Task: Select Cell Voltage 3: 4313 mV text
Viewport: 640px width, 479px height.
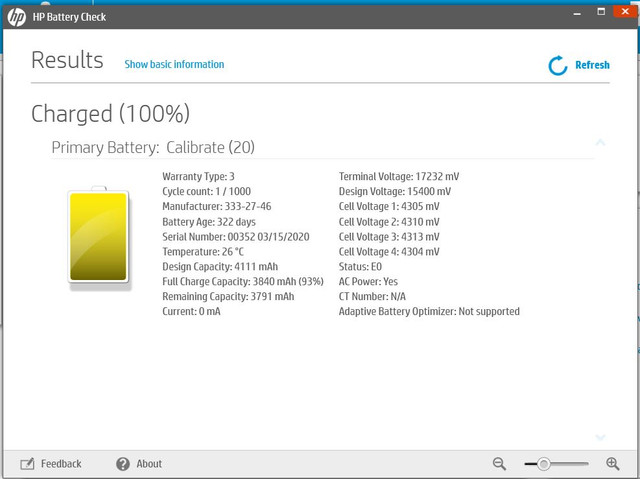Action: [x=389, y=237]
